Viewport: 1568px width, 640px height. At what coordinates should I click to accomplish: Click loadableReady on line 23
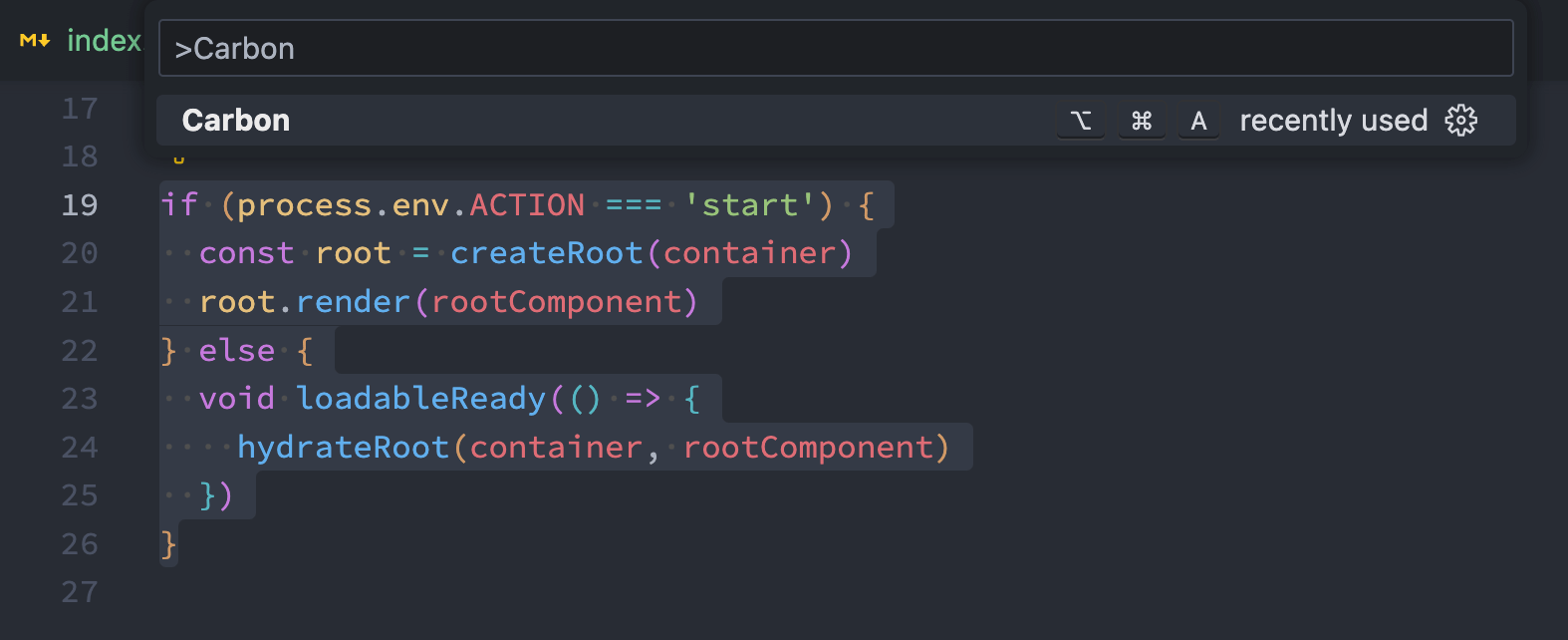[x=420, y=399]
